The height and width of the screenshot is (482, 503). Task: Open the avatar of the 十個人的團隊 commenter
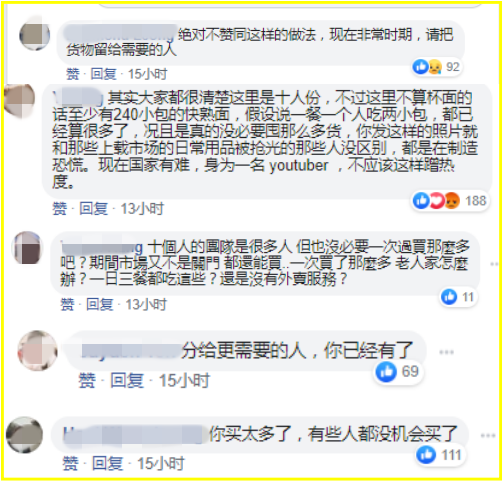tap(27, 247)
